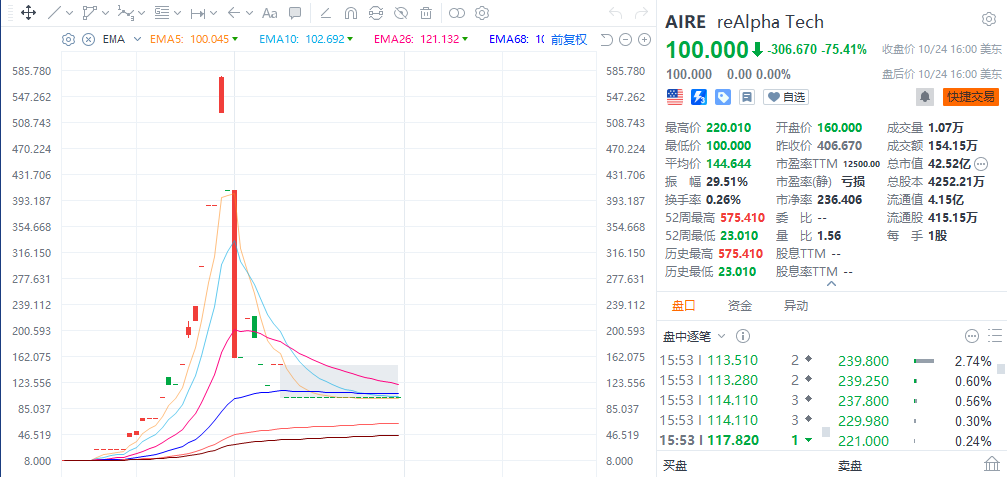Switch to the 异动 tab
Screen dimensions: 1007x477
(x=796, y=306)
